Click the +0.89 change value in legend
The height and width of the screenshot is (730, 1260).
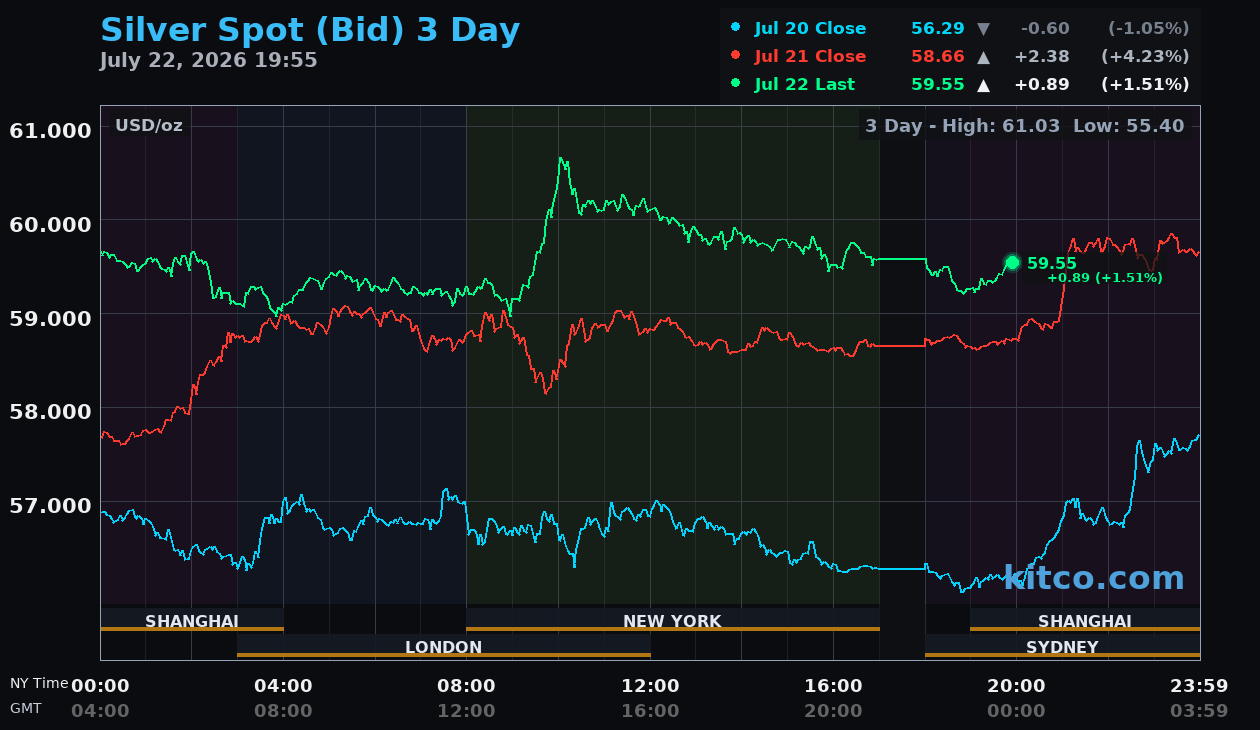click(x=1042, y=85)
